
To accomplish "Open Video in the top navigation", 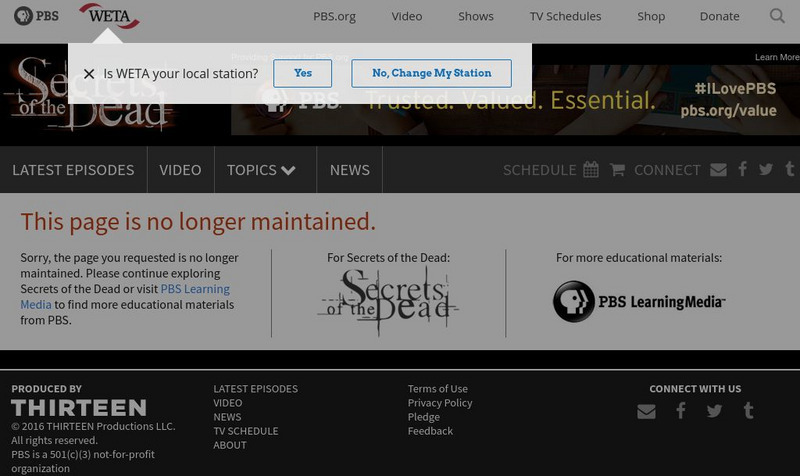I will 407,16.
